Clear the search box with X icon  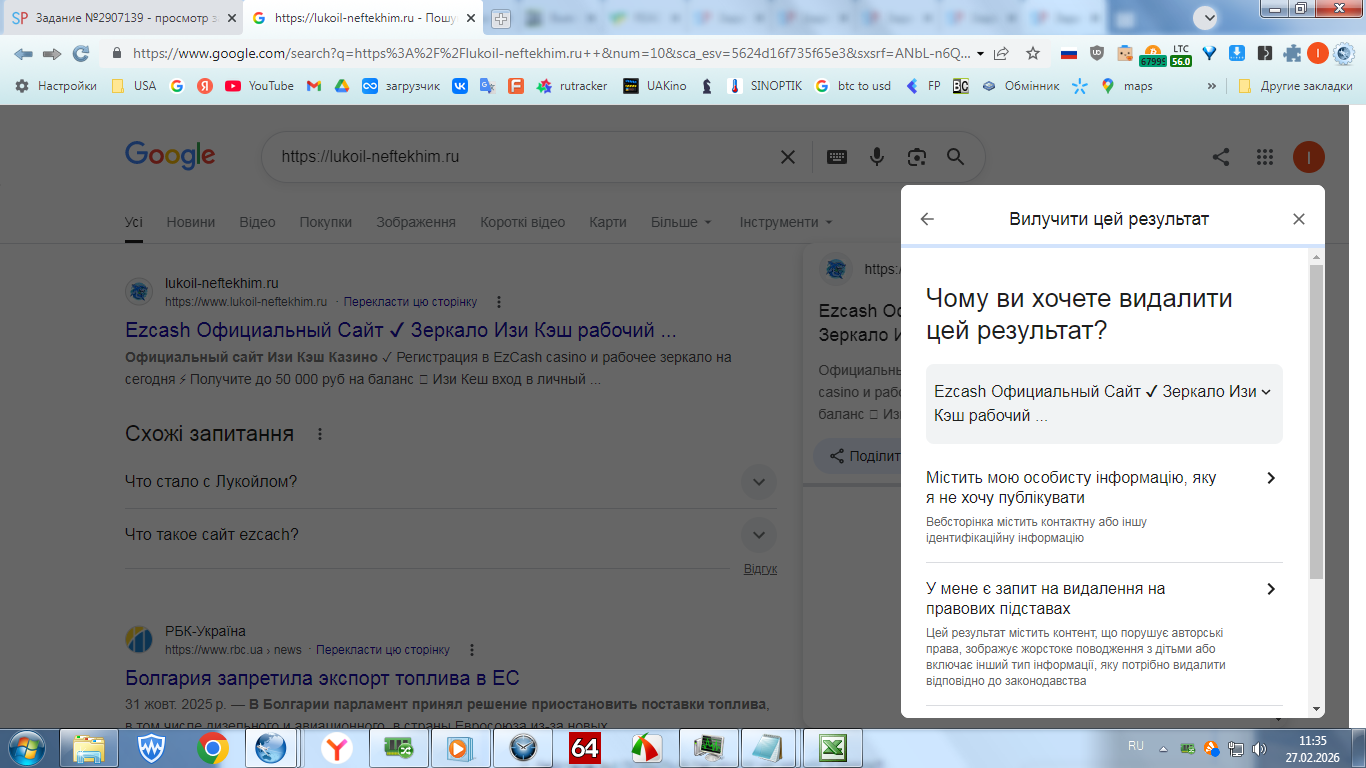point(788,157)
